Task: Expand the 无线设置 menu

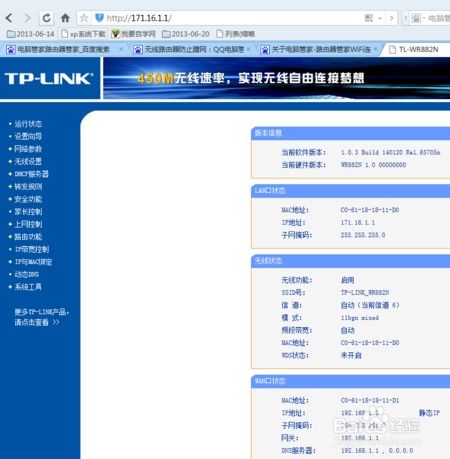Action: tap(28, 162)
